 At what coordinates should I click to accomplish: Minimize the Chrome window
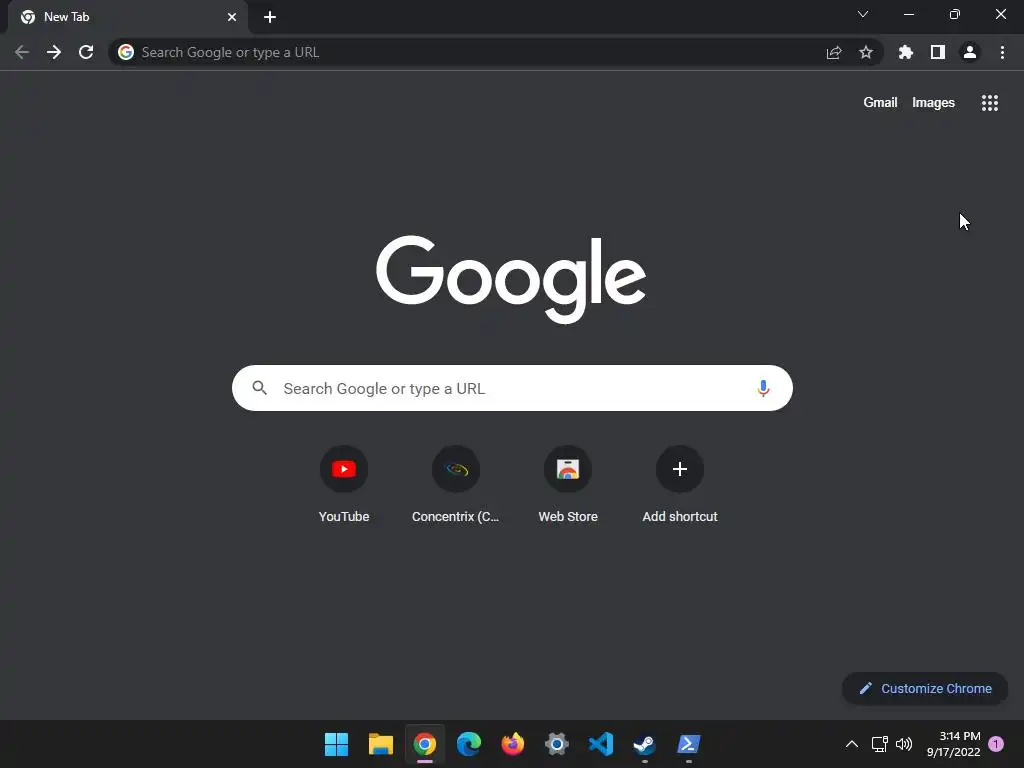908,14
